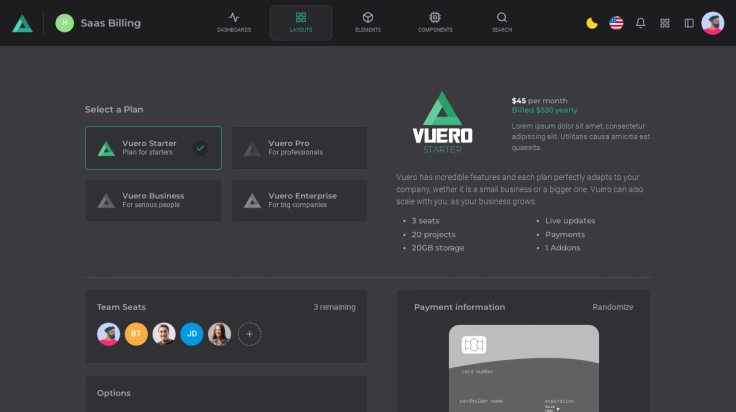This screenshot has width=736, height=412.
Task: Add a team seat with plus button
Action: (x=250, y=334)
